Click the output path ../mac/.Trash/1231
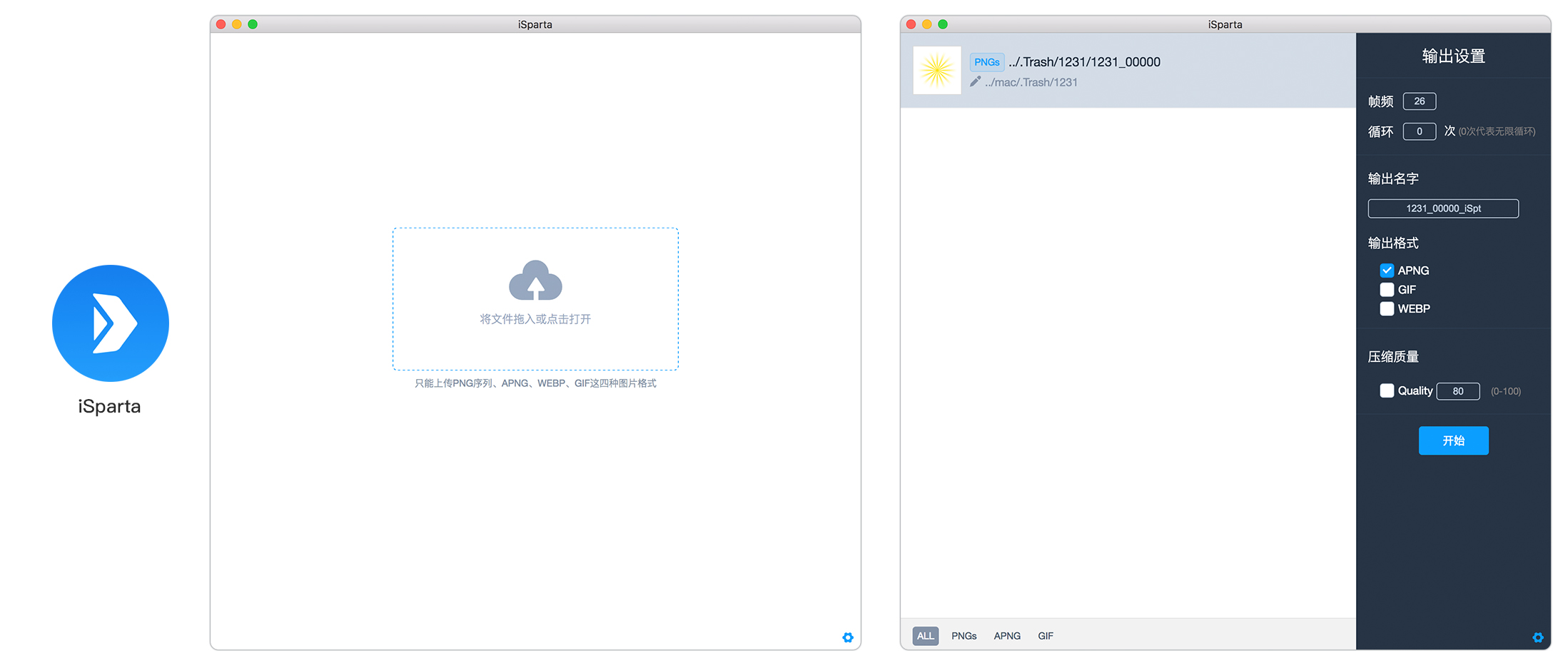 [x=1031, y=82]
